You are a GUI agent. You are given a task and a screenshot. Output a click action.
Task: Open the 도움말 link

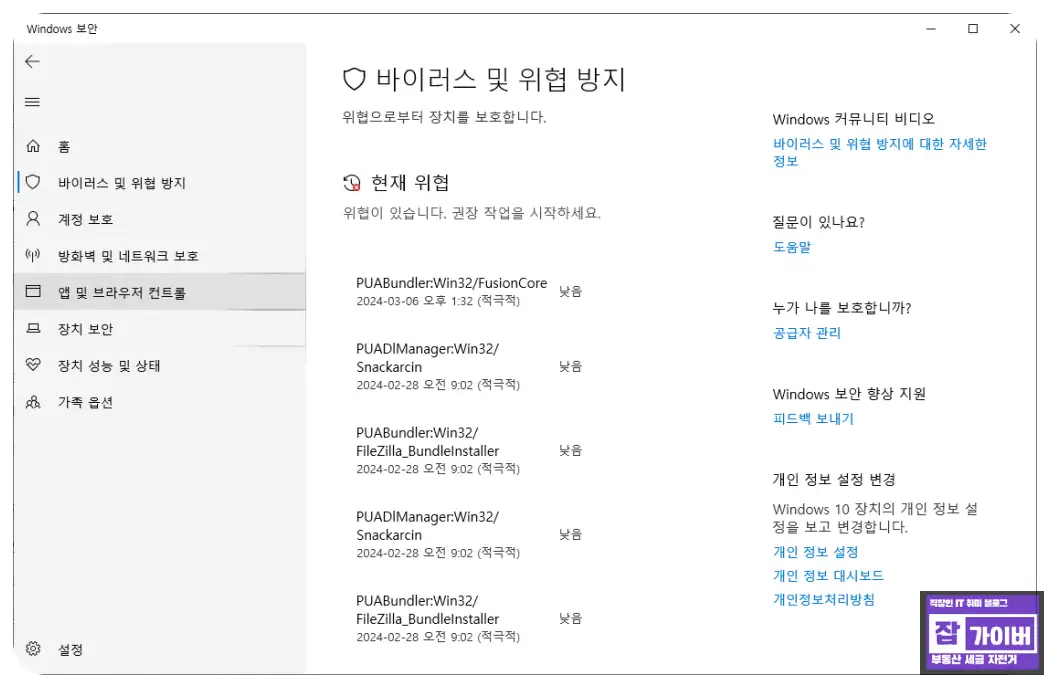click(x=792, y=247)
